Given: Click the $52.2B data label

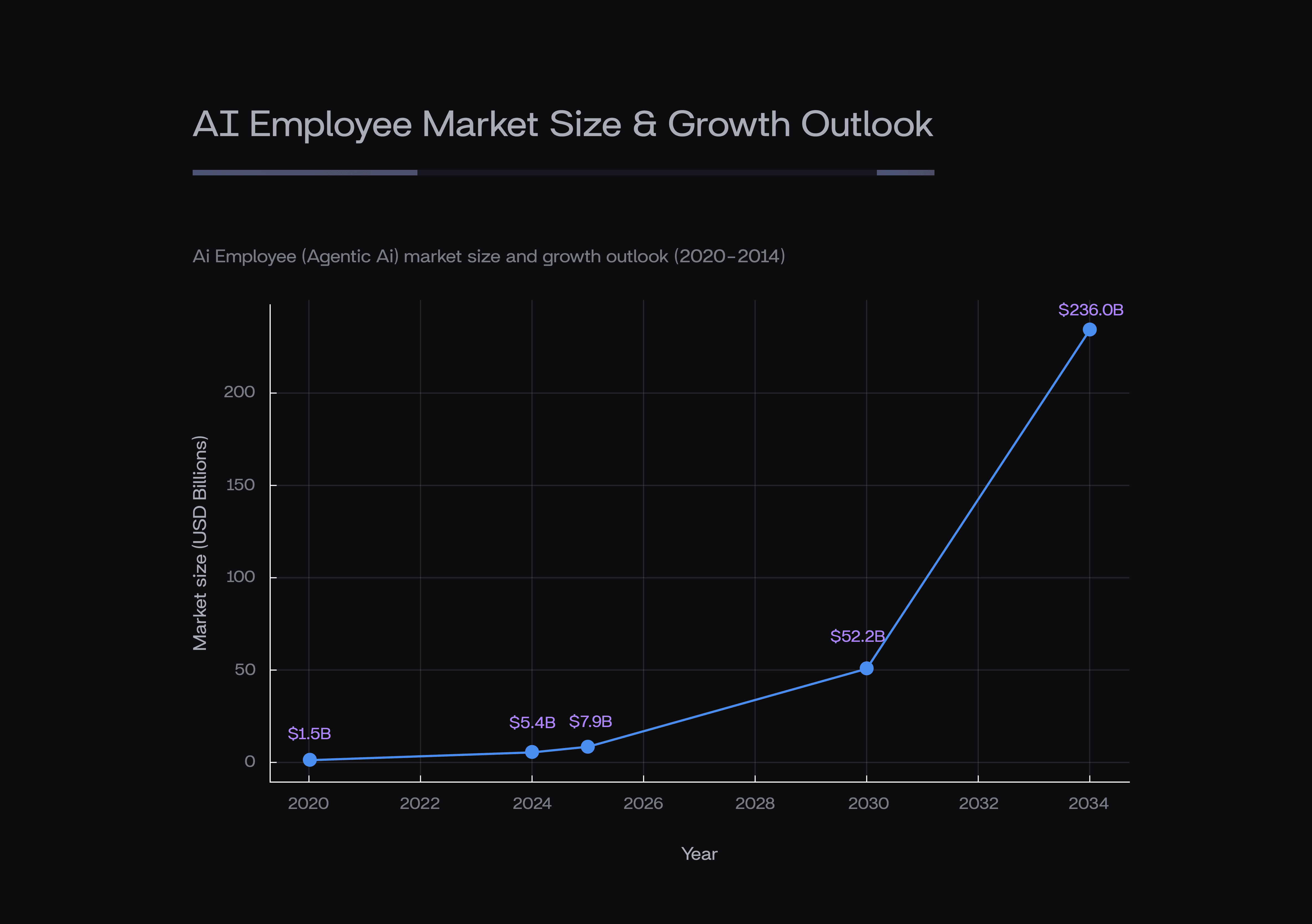Looking at the screenshot, I should (x=858, y=636).
